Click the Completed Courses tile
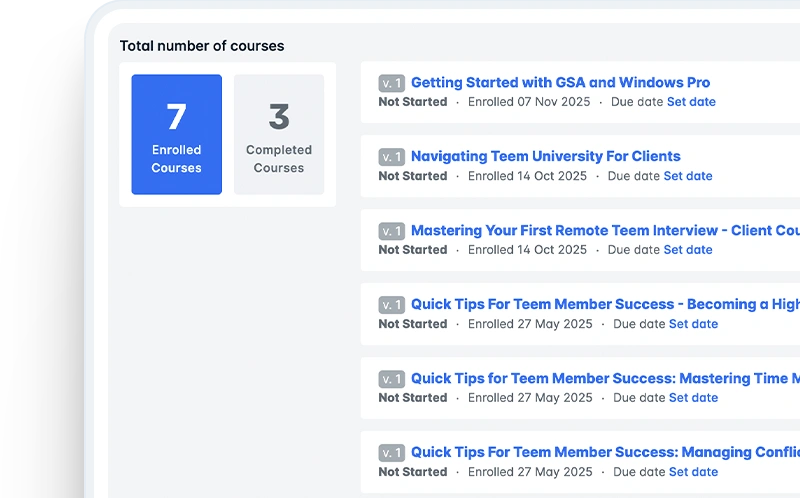Screen dimensions: 800x498 (279, 134)
